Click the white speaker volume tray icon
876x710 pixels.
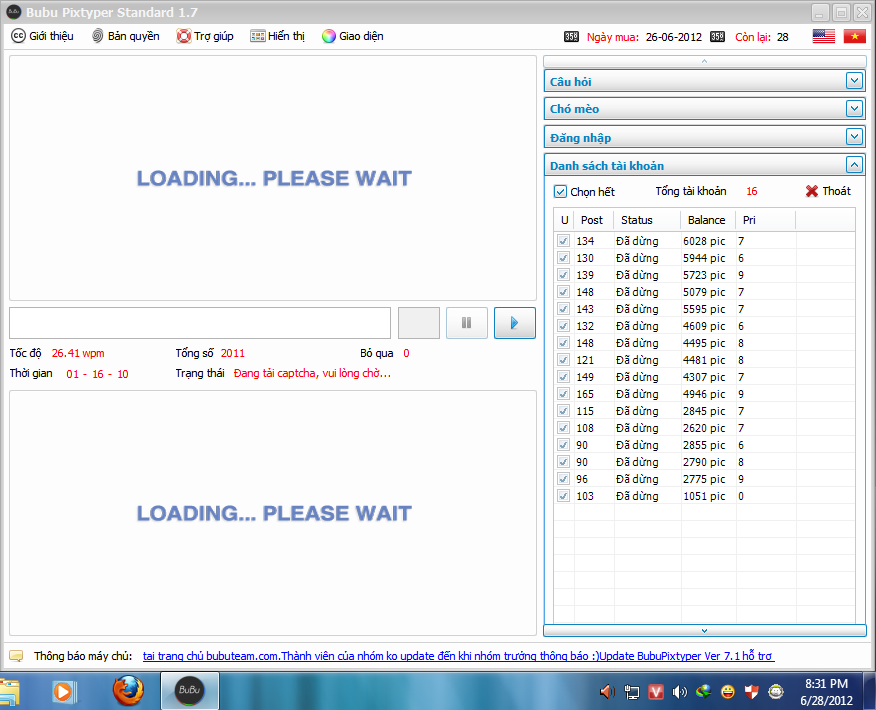tap(679, 693)
